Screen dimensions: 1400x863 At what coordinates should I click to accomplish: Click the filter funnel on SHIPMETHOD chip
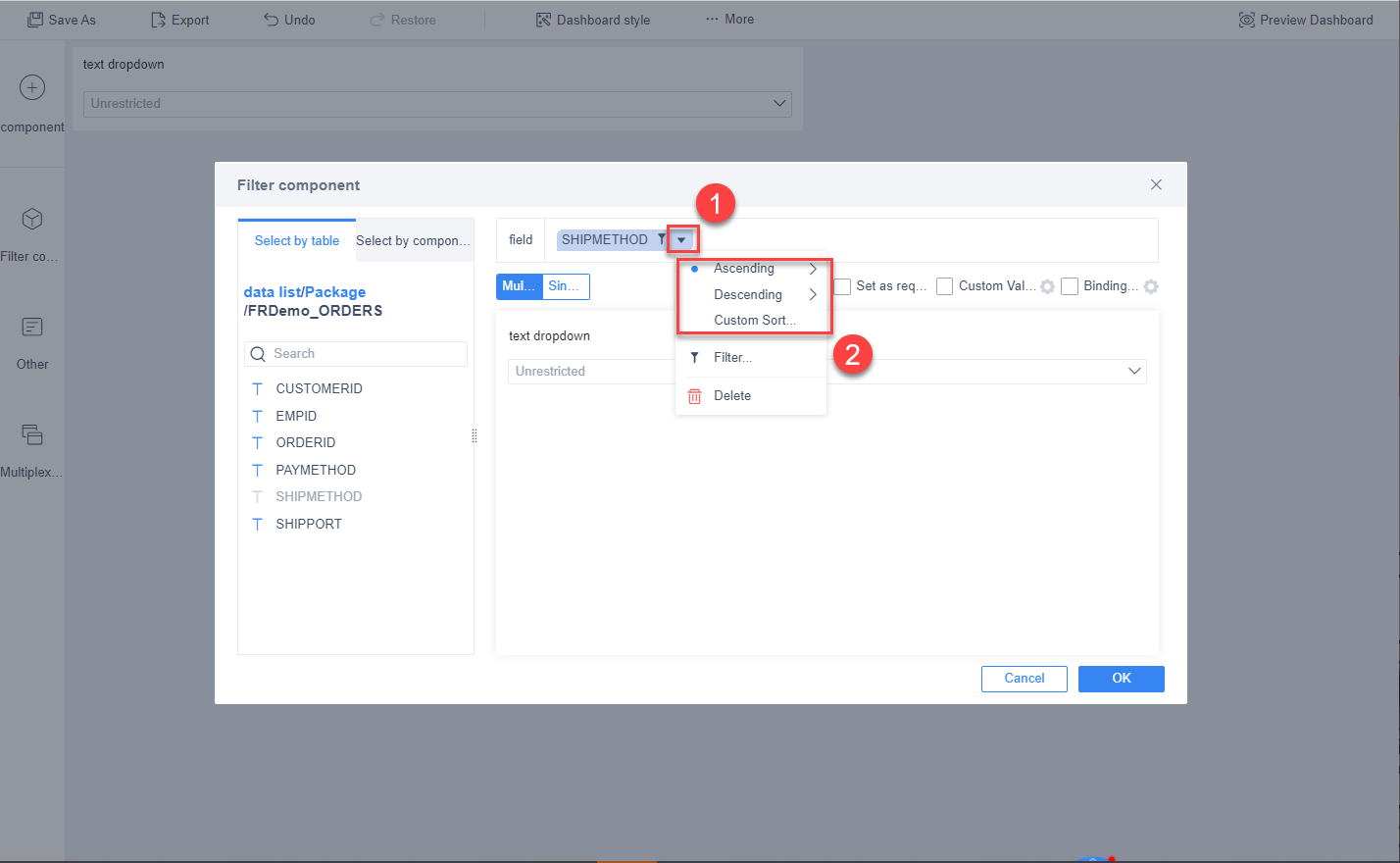662,239
